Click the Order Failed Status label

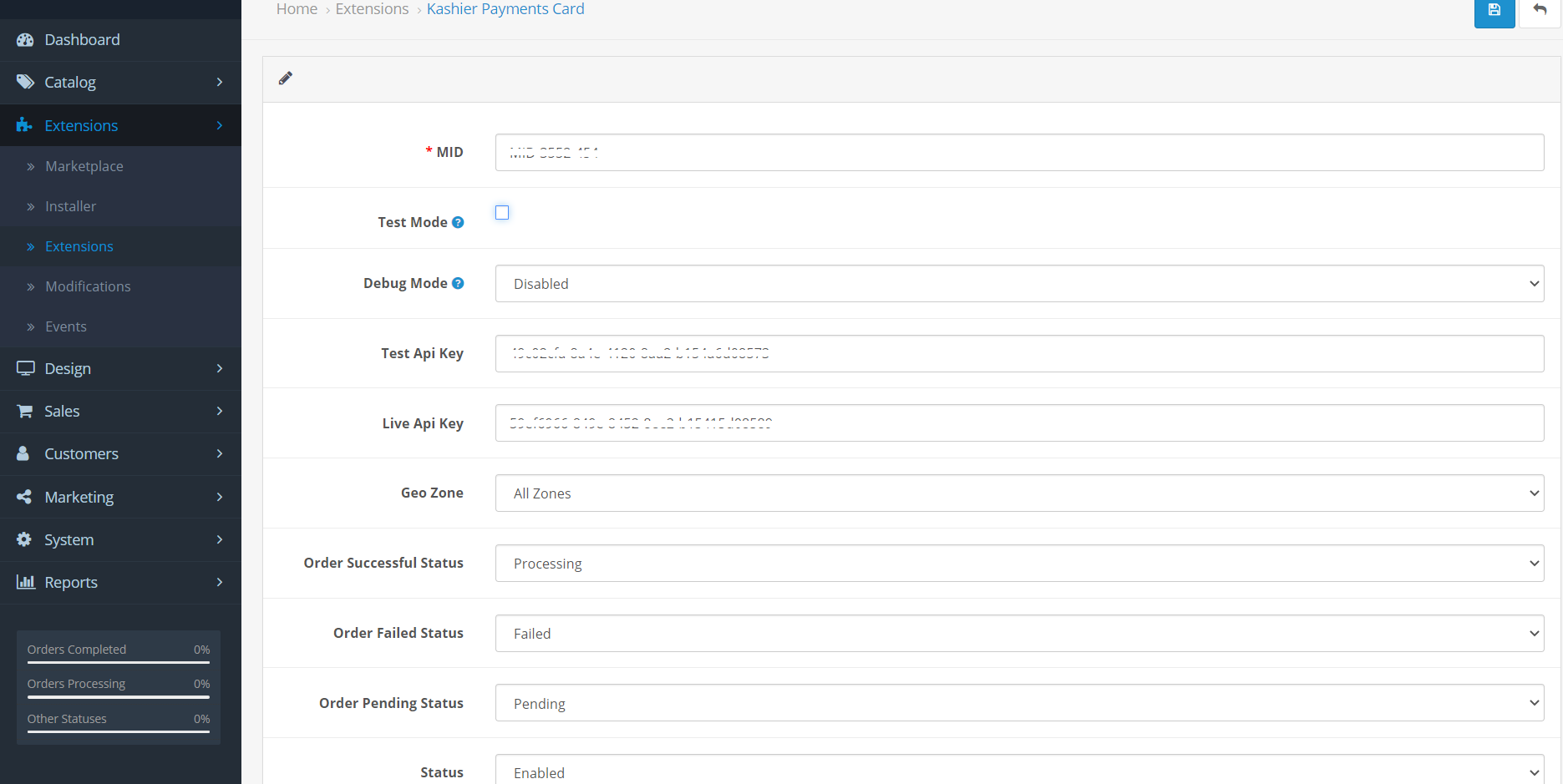398,633
